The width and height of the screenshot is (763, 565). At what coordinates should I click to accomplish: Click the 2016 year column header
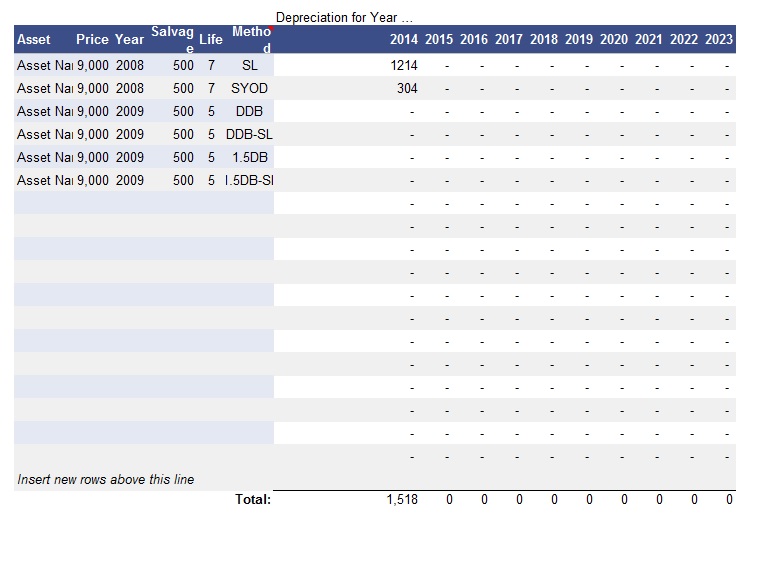pos(474,39)
